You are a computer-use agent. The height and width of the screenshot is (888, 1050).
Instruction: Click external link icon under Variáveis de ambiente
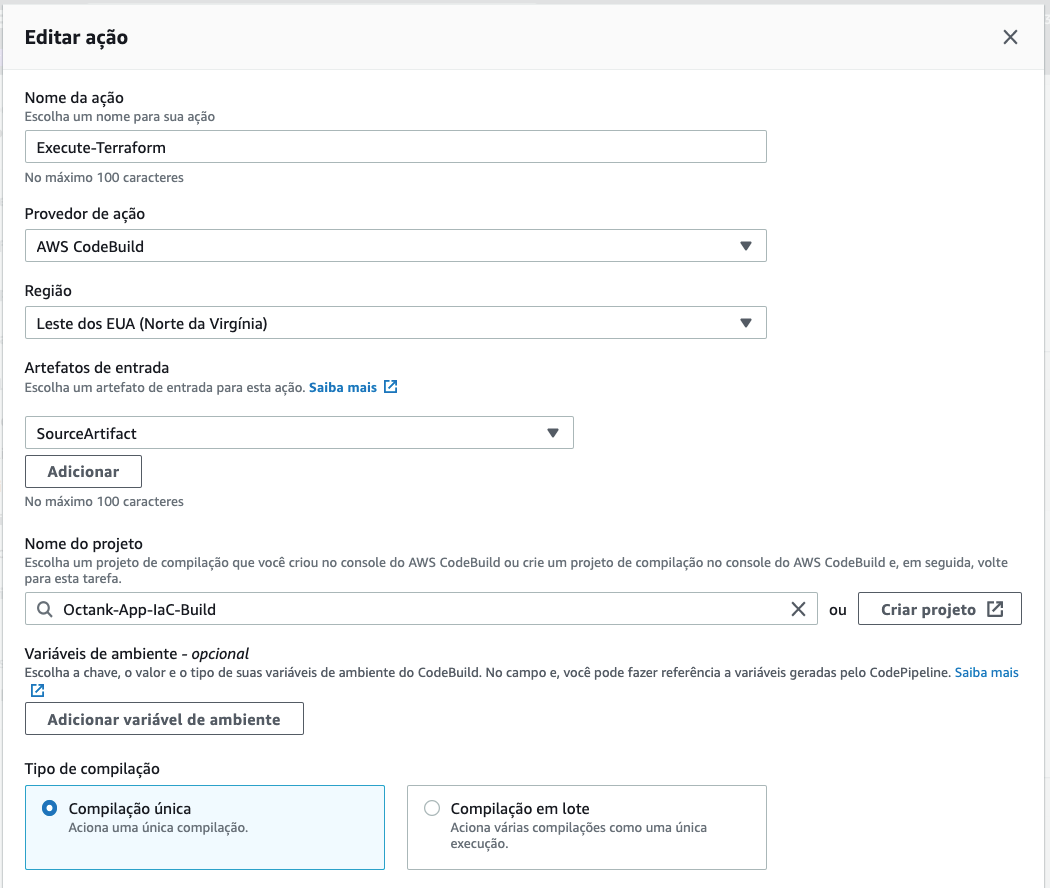pyautogui.click(x=37, y=690)
